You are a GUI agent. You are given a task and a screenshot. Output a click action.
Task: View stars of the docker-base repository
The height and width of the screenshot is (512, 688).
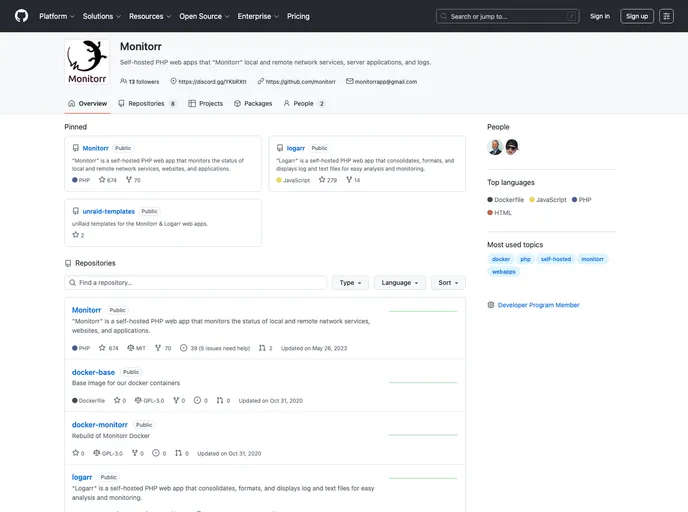pyautogui.click(x=120, y=400)
